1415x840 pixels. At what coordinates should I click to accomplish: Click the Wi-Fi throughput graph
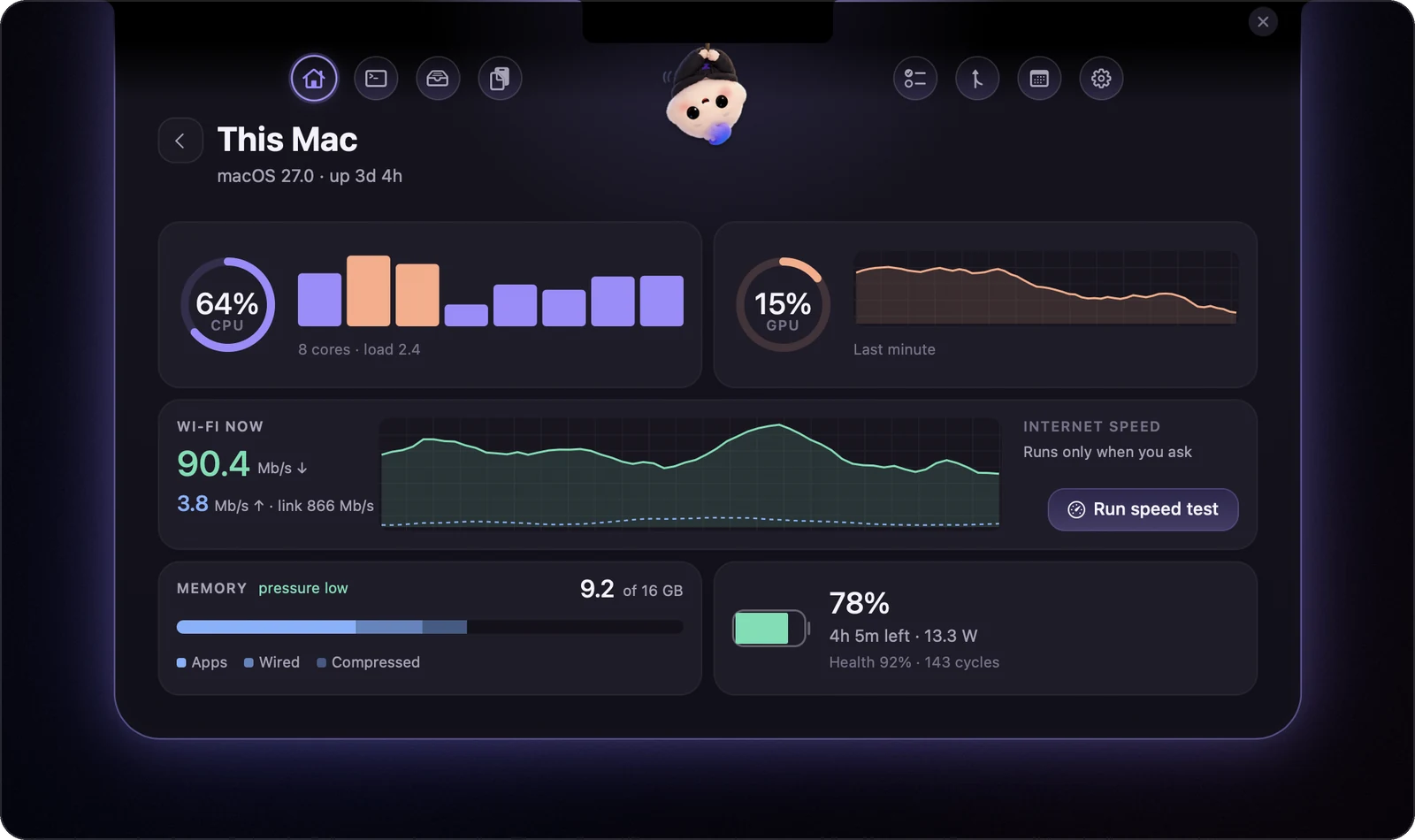point(690,473)
